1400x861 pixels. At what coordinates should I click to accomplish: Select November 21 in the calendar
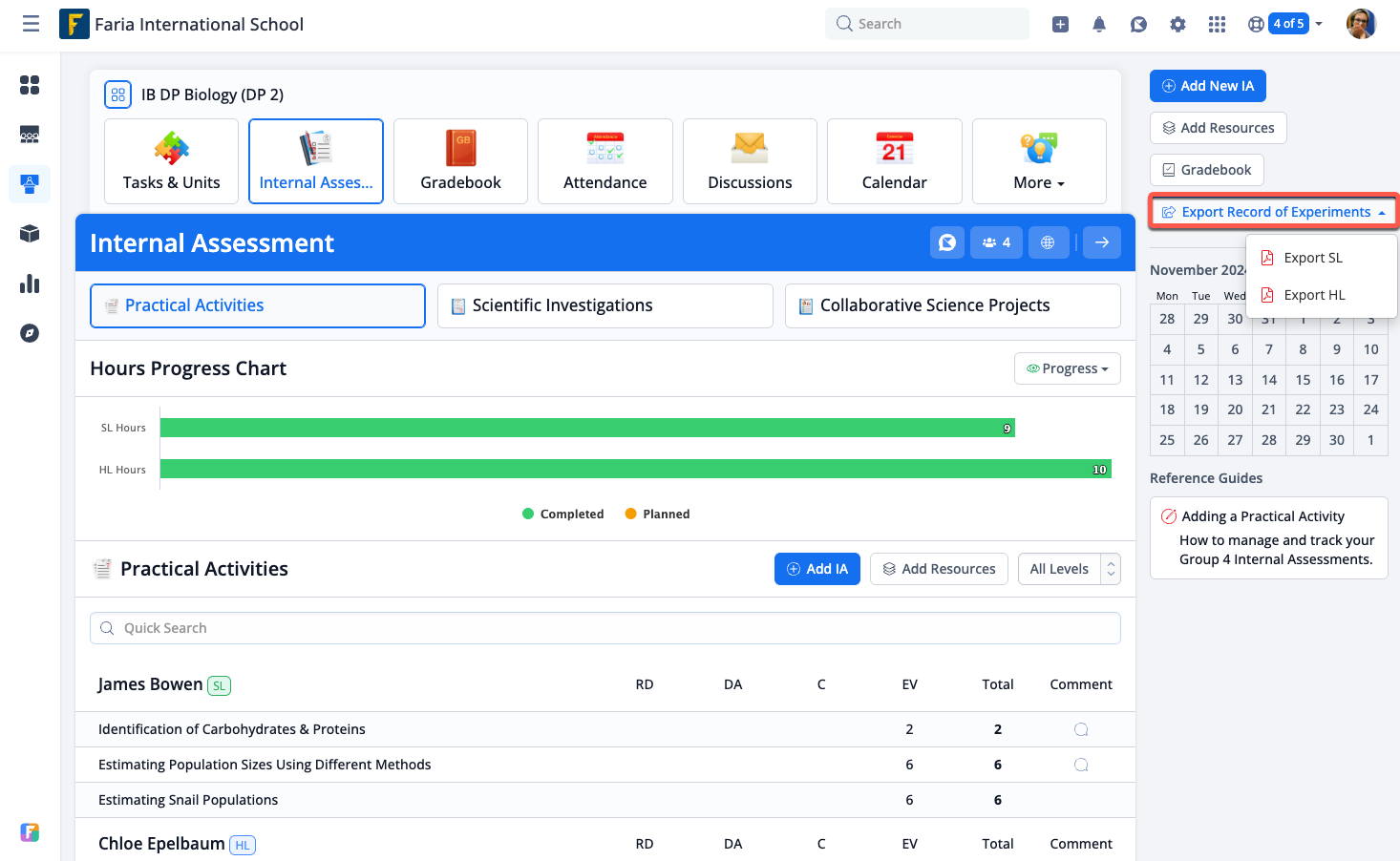tap(1269, 409)
